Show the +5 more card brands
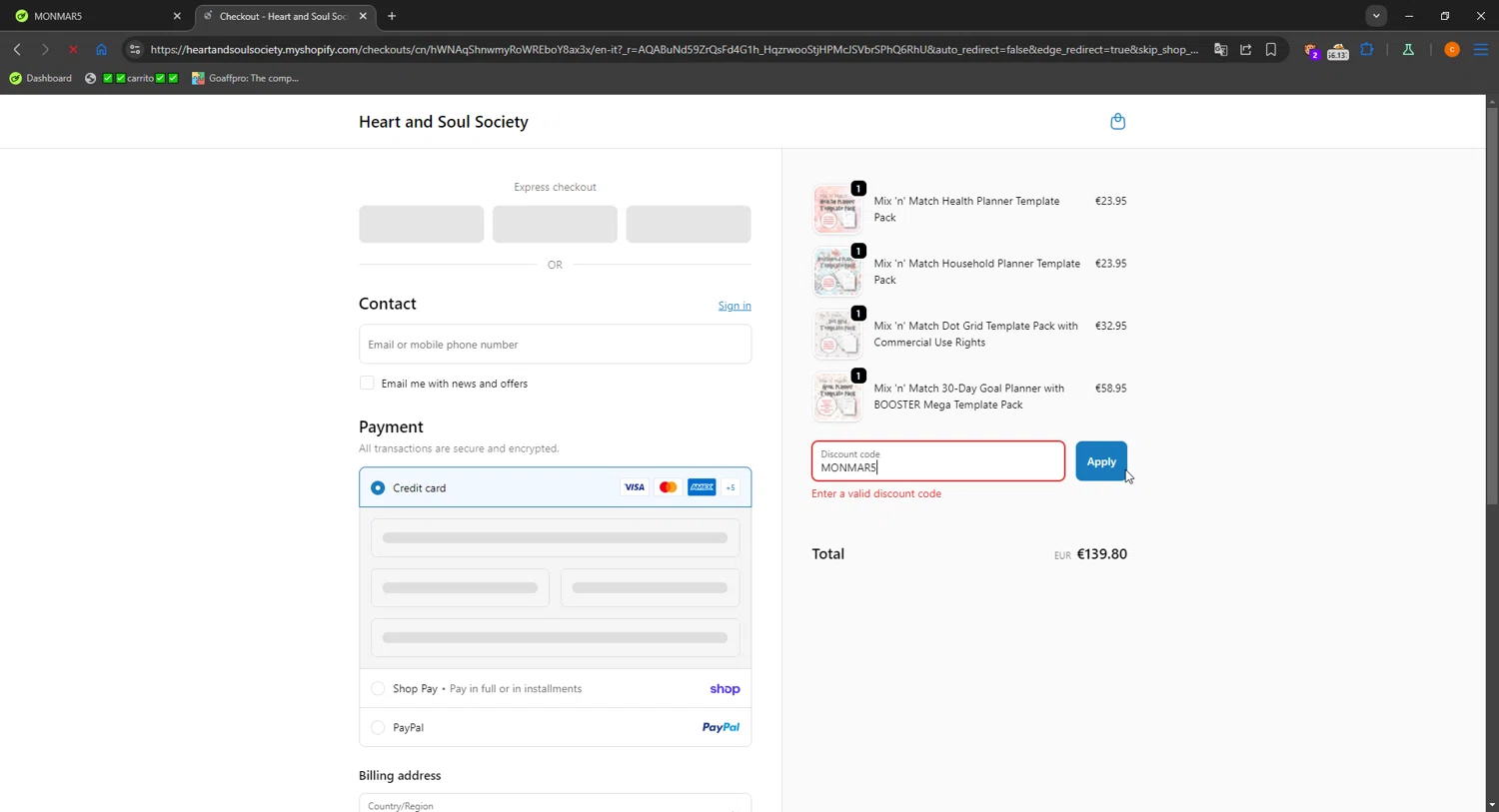 point(731,487)
